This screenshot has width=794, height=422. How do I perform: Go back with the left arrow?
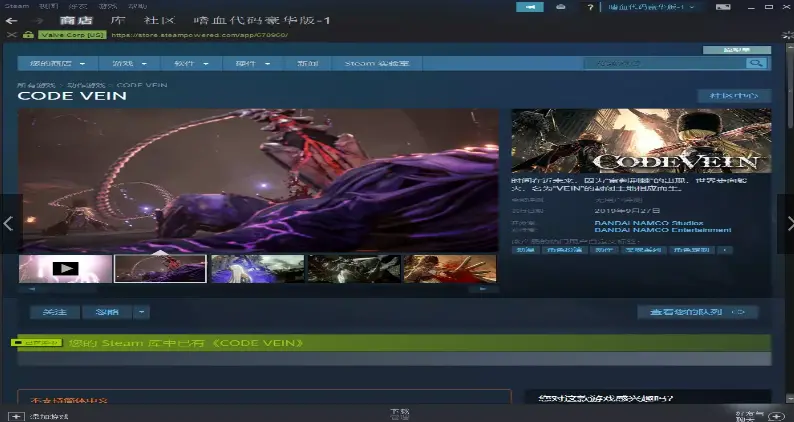(12, 21)
